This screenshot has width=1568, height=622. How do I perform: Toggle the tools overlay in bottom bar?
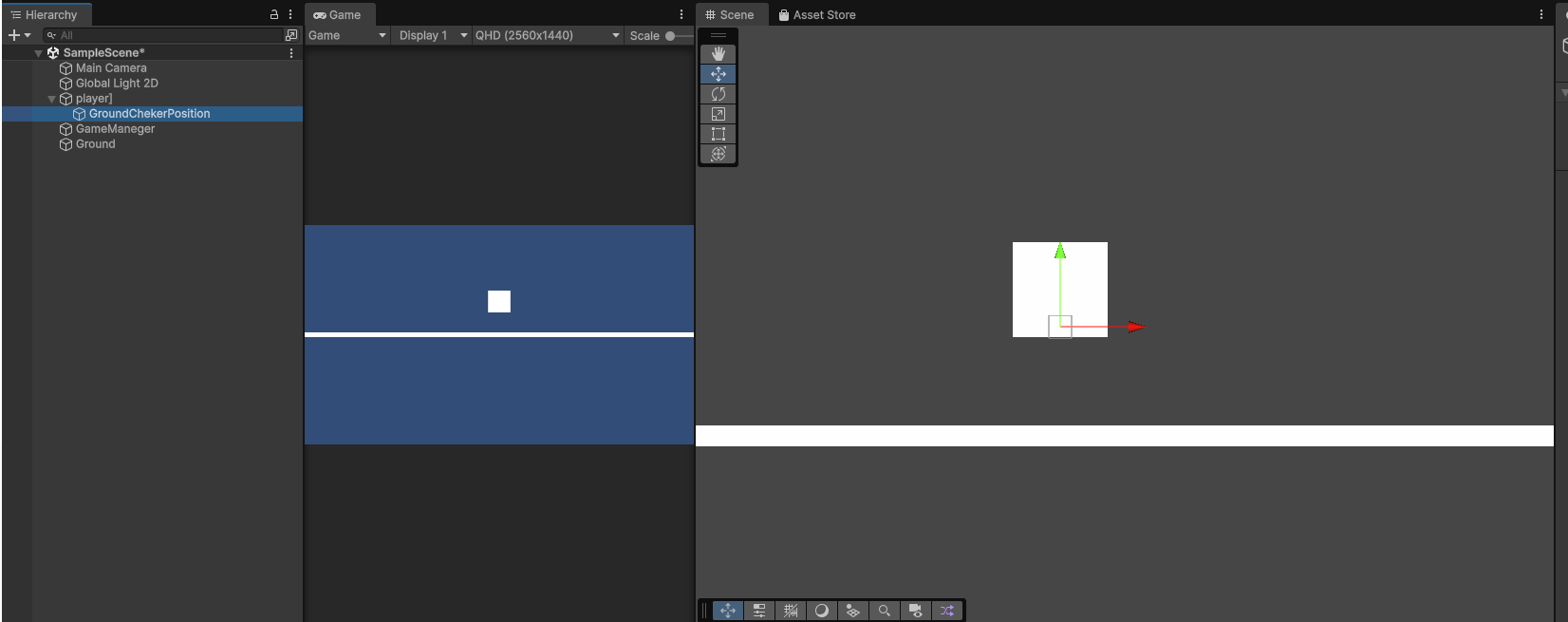(728, 611)
